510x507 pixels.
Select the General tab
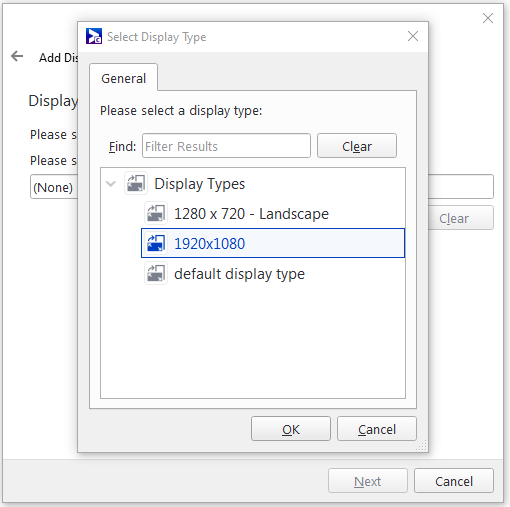[124, 78]
